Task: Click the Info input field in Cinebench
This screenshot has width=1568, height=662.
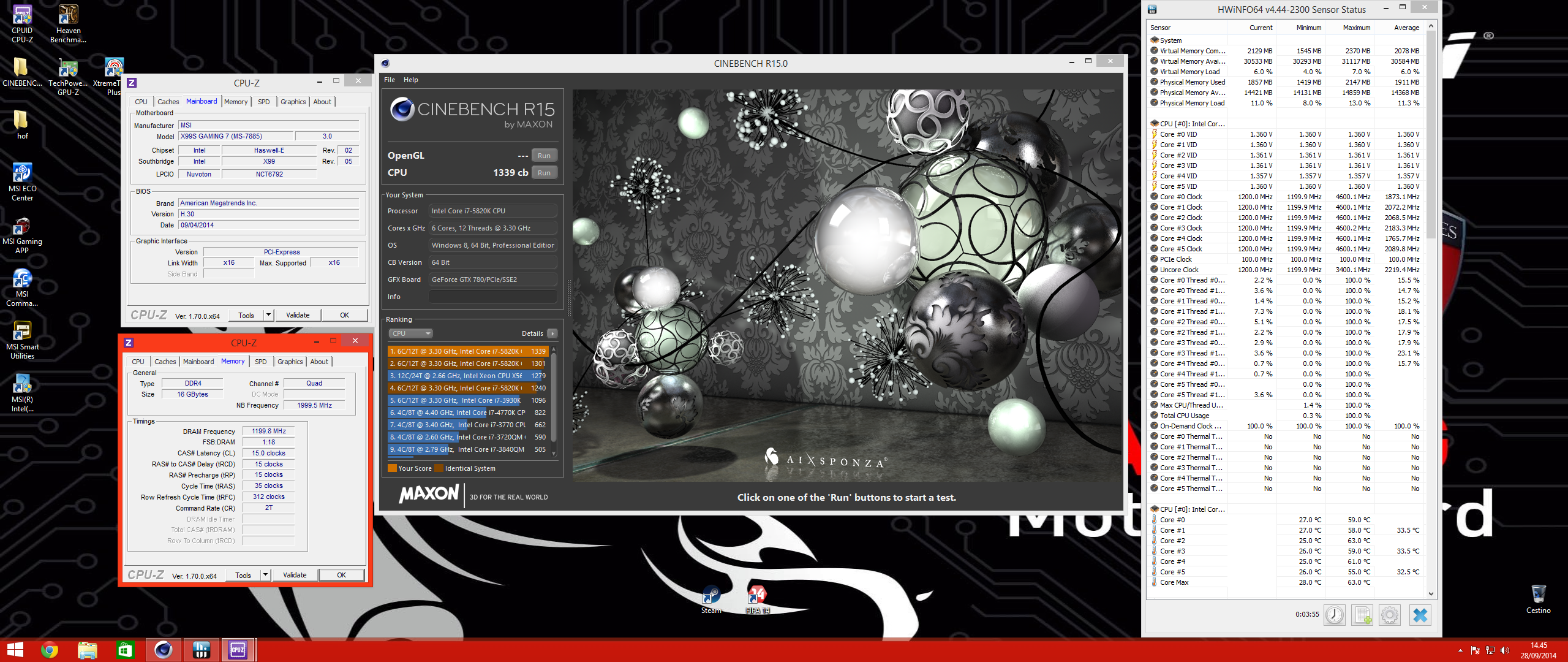Action: 493,297
